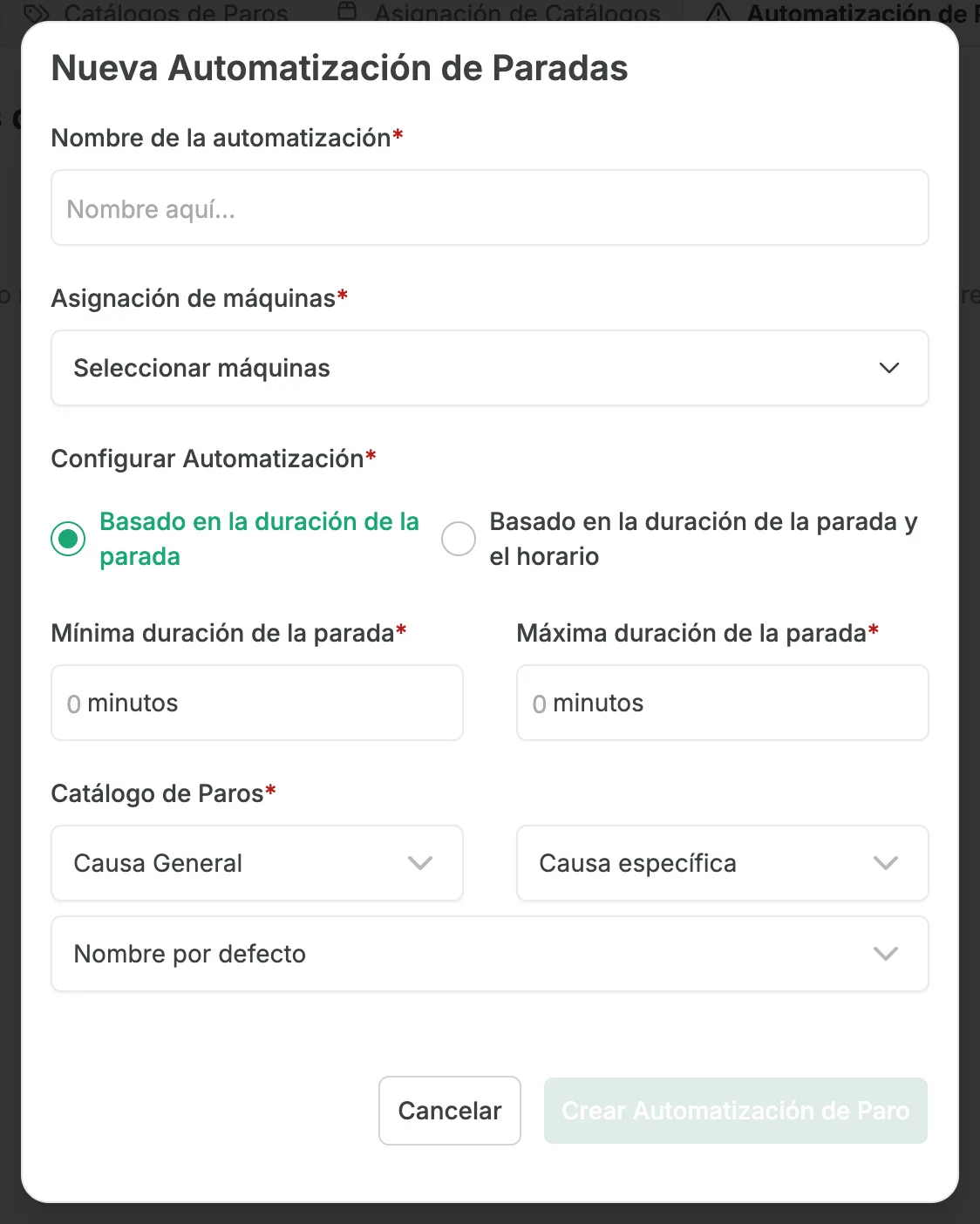Image resolution: width=980 pixels, height=1224 pixels.
Task: Click the 'Configurar Automatización' label
Action: [x=214, y=459]
